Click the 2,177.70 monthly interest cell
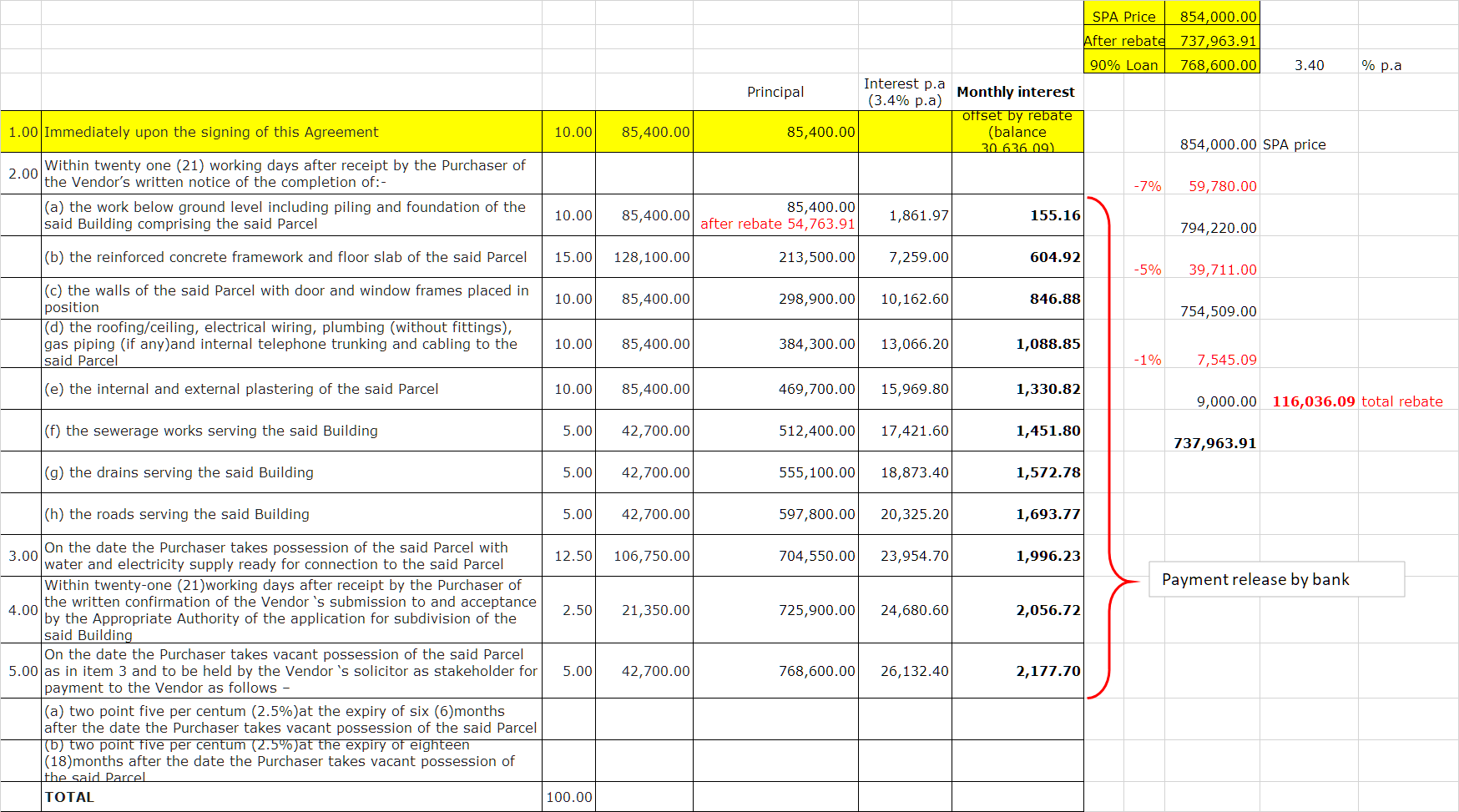 1017,671
